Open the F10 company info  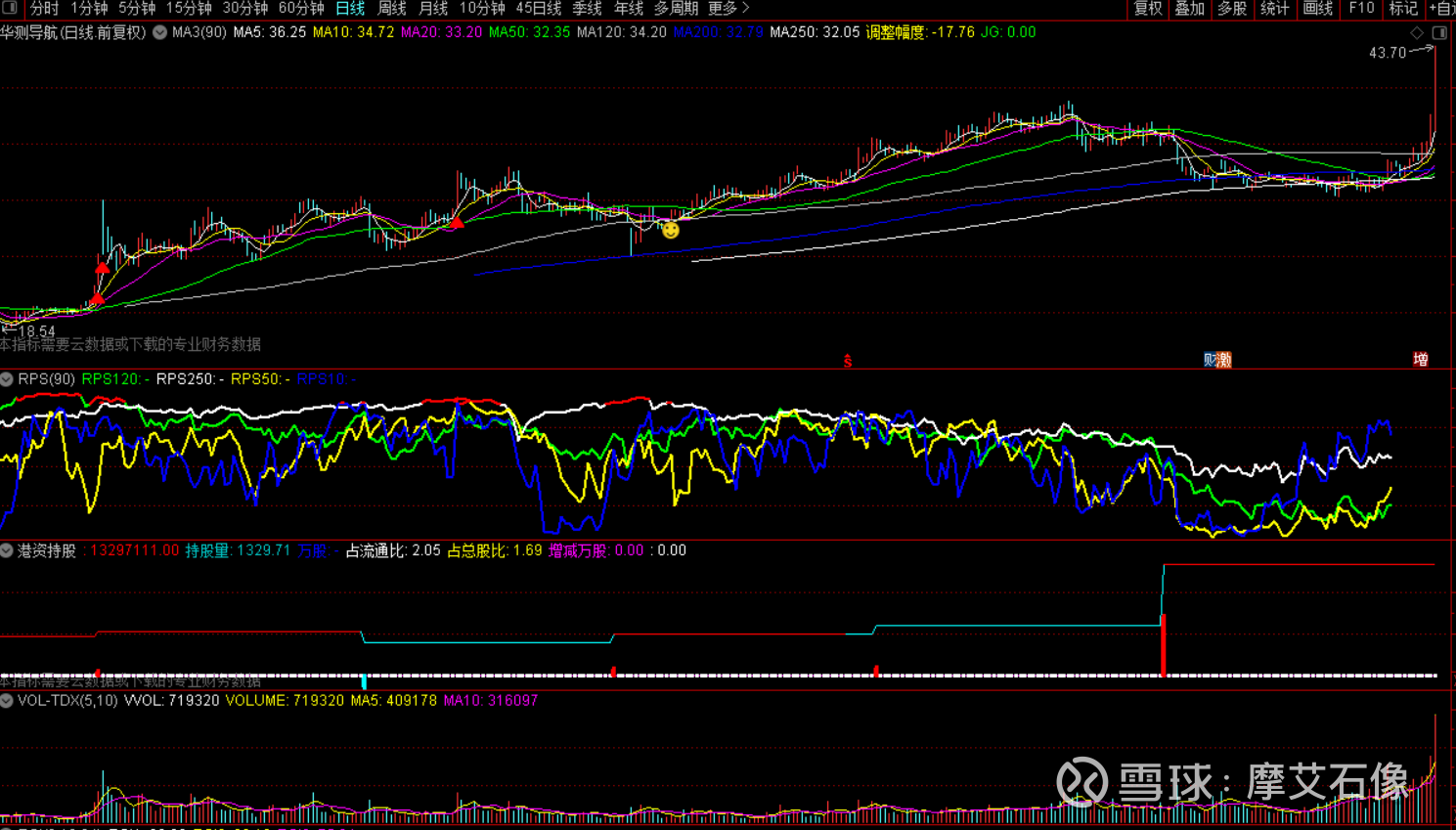1361,8
